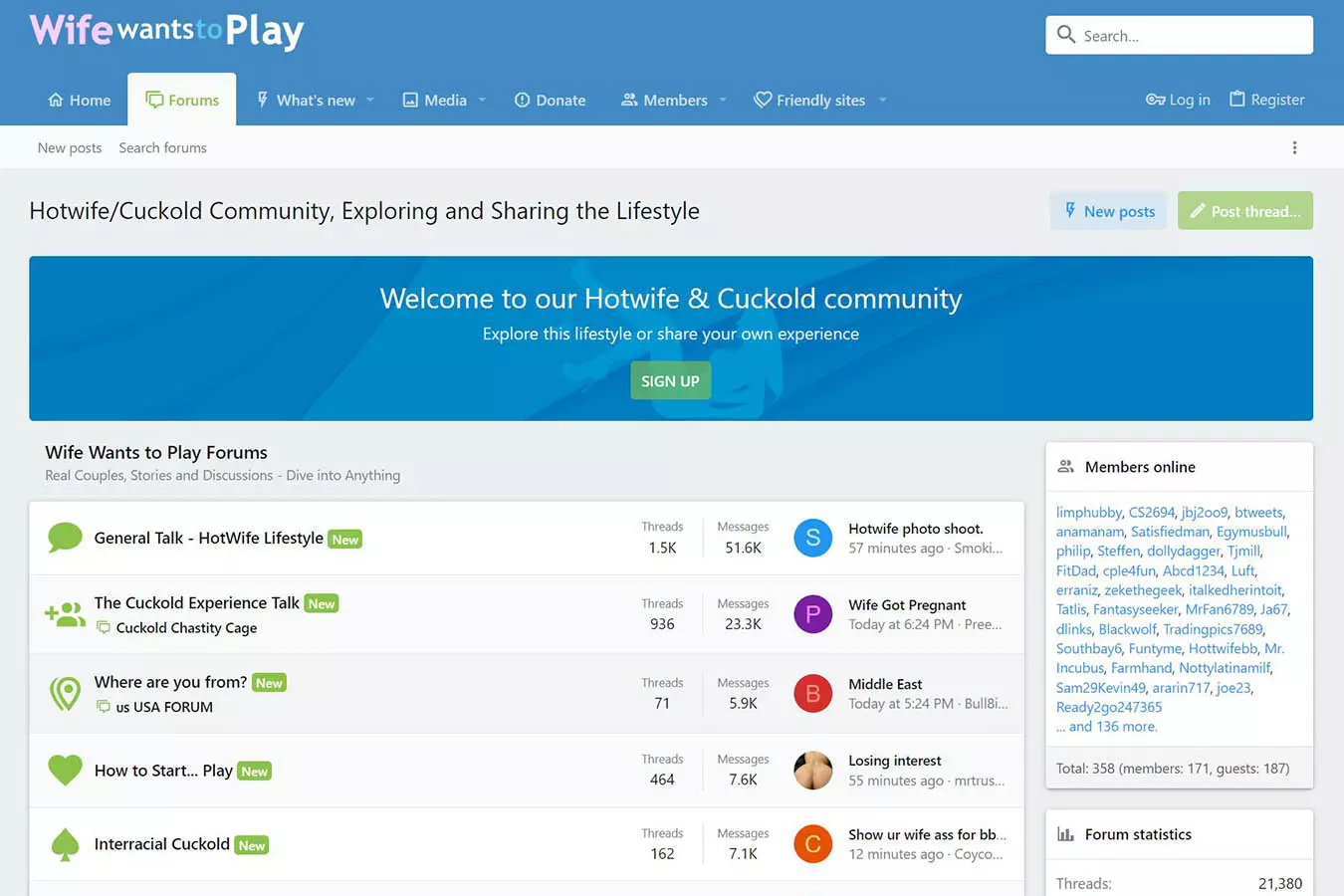Open member Fantasyseeker's profile
Screen dimensions: 1344x896
(1135, 609)
